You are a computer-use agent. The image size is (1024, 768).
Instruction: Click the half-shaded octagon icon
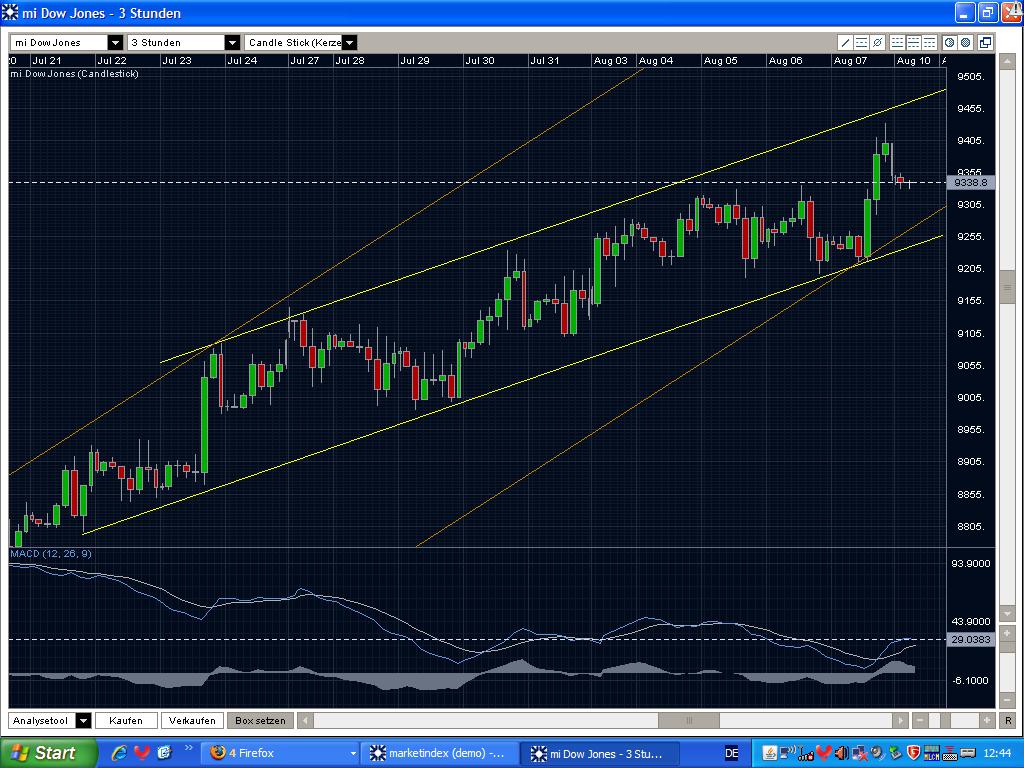point(950,42)
